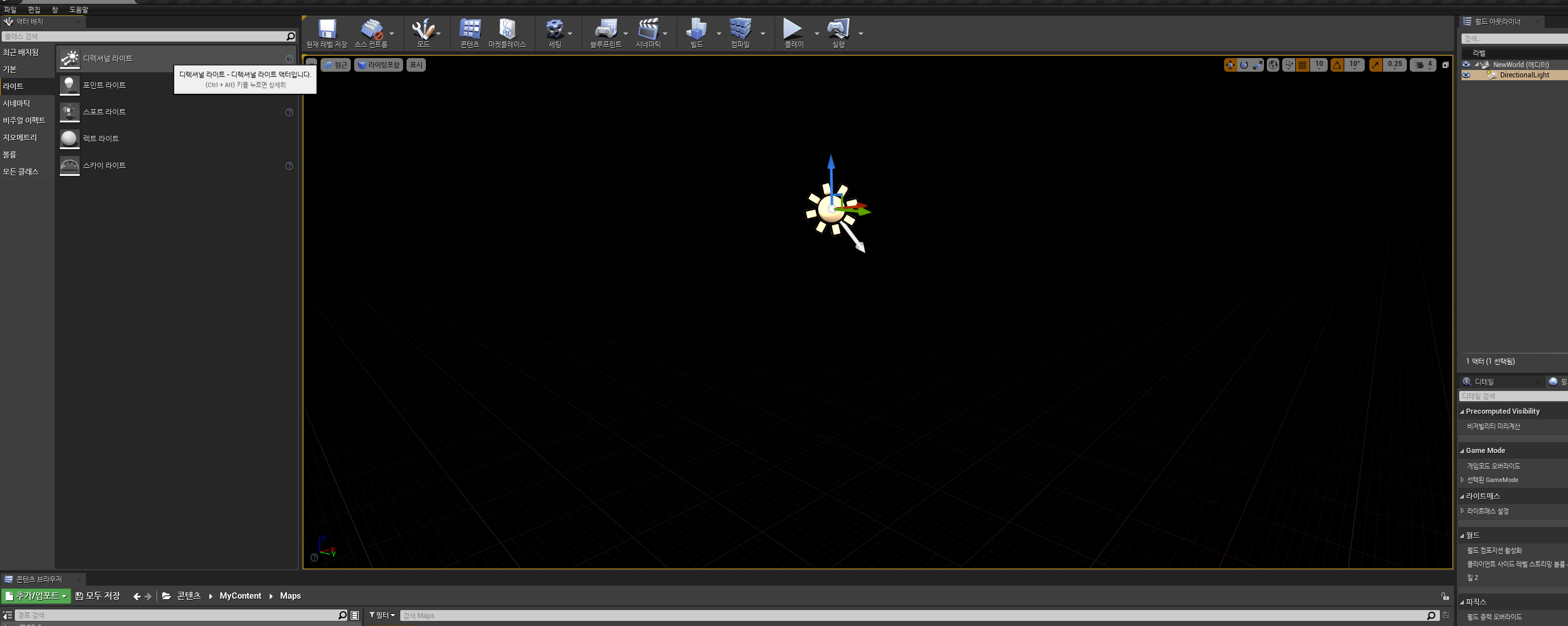Toggle rotation angle snapping in the viewport

(1337, 65)
